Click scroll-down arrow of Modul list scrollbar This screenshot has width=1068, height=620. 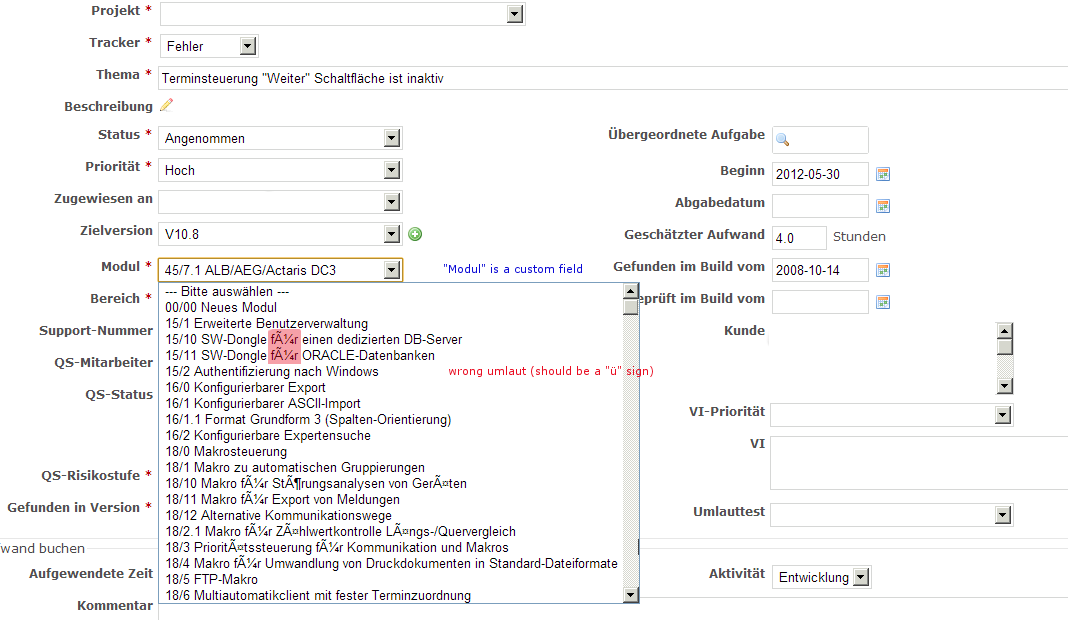point(630,595)
